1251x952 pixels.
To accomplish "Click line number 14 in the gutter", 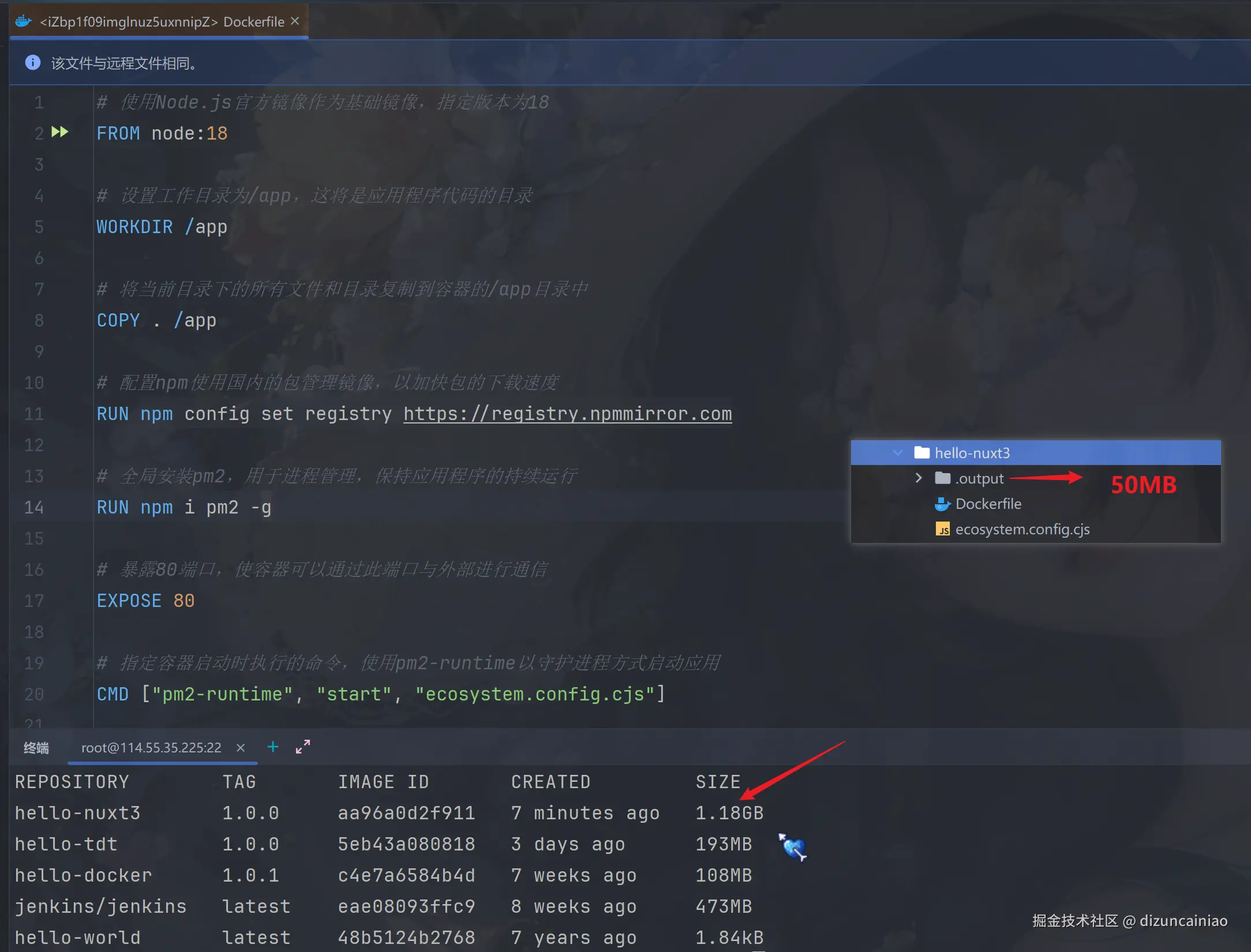I will click(34, 507).
